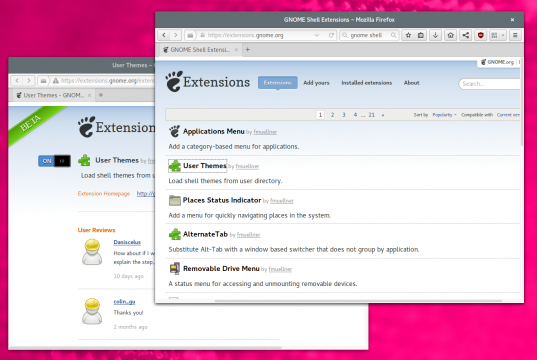Open the dropdown arrow beside the grid icon
Screen dimensions: 537x360
click(503, 35)
